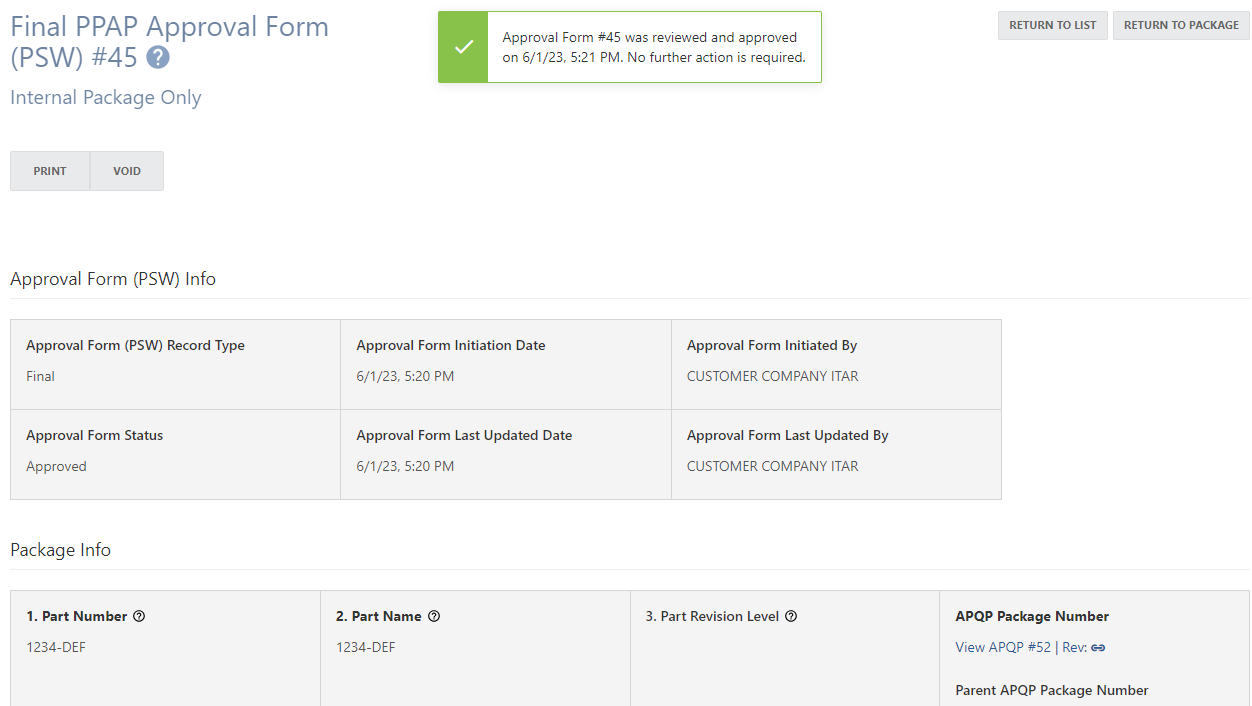Screen dimensions: 1252x706
Task: Click the Approved status value
Action: [56, 466]
